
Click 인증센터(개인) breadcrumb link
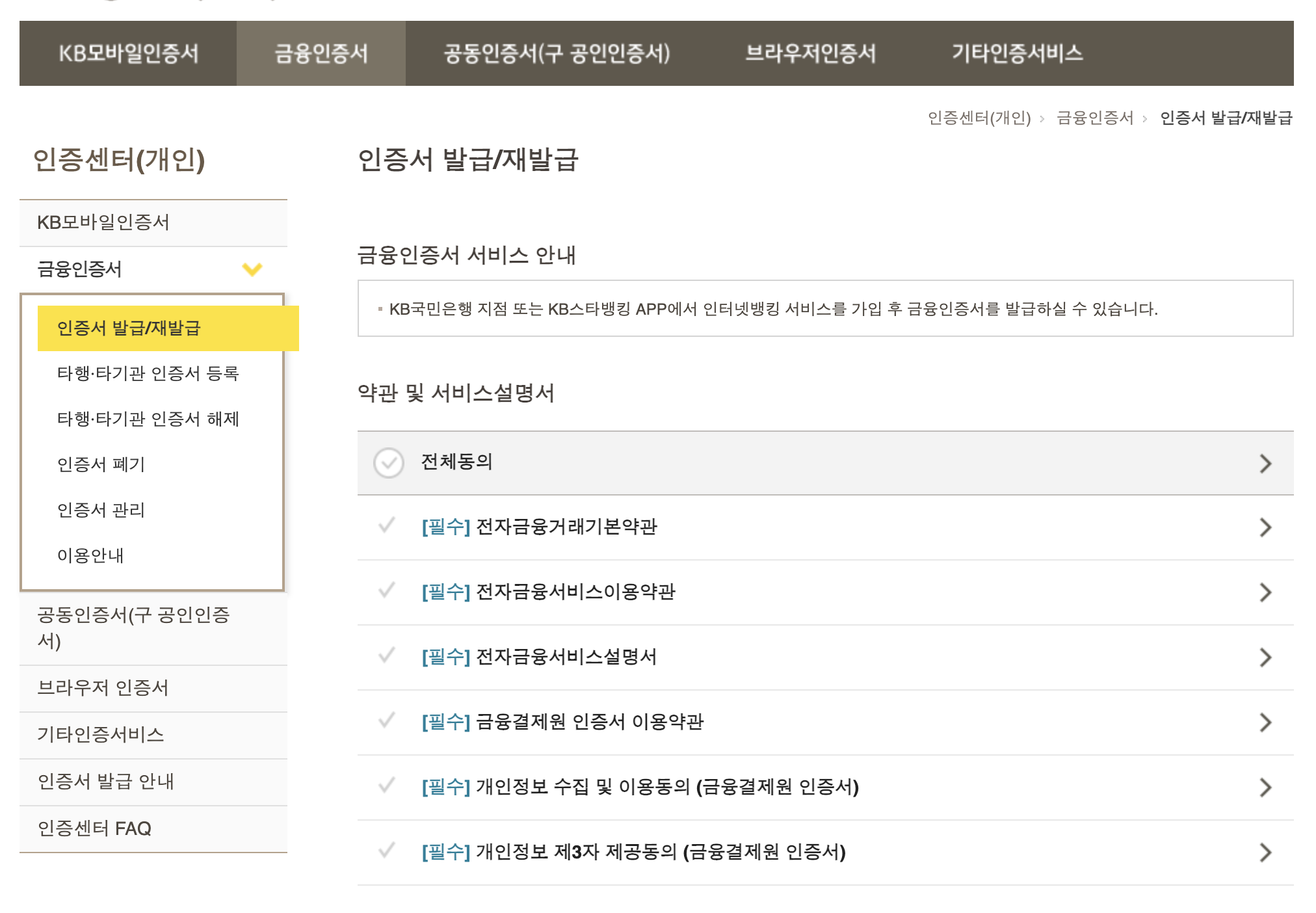click(979, 118)
